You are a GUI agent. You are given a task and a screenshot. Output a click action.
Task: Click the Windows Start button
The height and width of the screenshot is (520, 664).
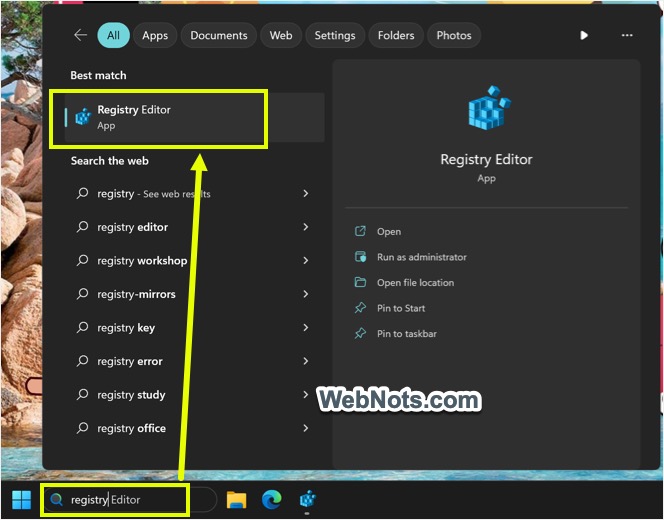point(22,500)
